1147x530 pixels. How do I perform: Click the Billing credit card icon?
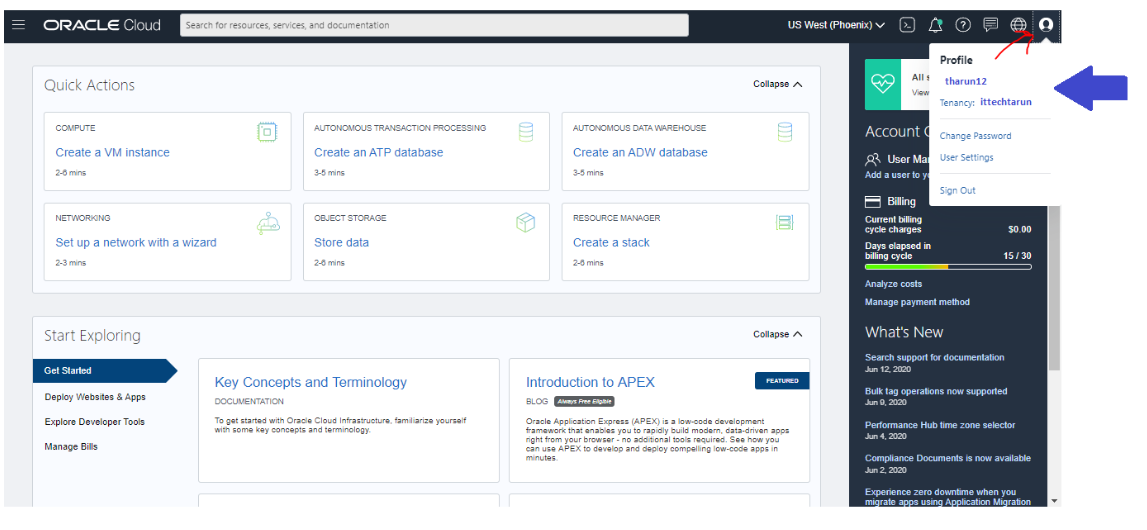tap(873, 202)
